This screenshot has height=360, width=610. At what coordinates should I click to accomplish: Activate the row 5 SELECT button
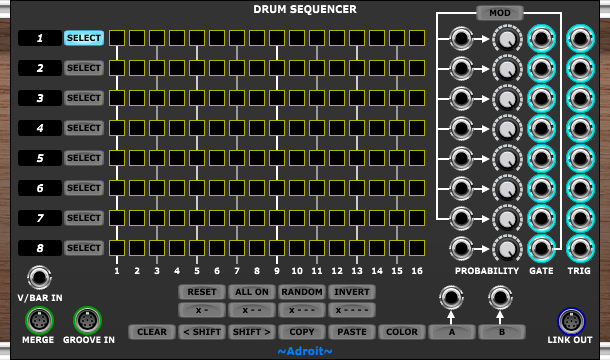click(84, 158)
